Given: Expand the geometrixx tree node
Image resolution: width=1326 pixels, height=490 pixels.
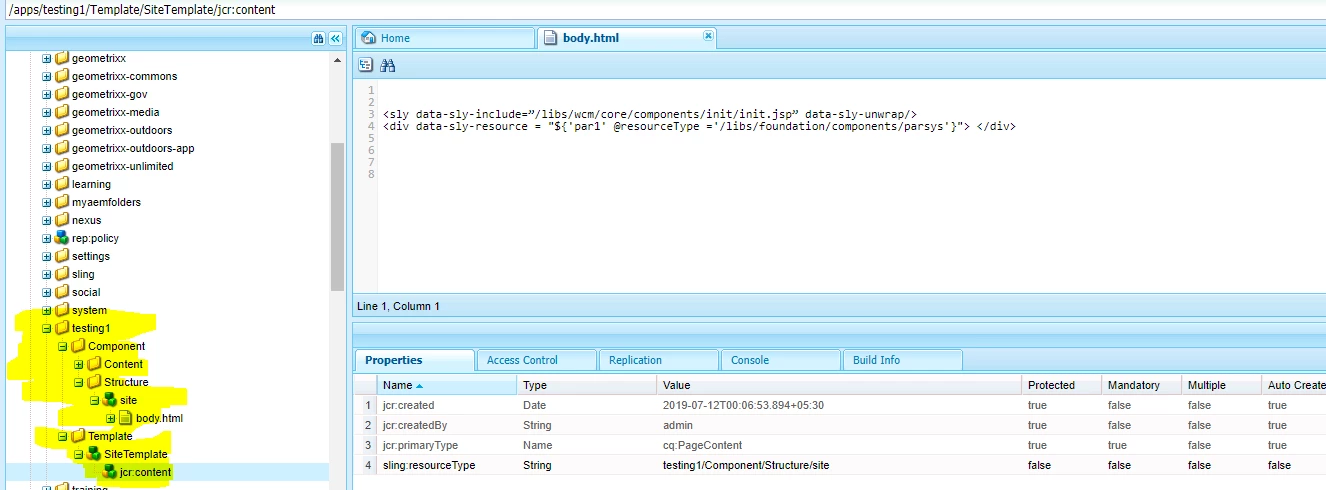Looking at the screenshot, I should [46, 58].
